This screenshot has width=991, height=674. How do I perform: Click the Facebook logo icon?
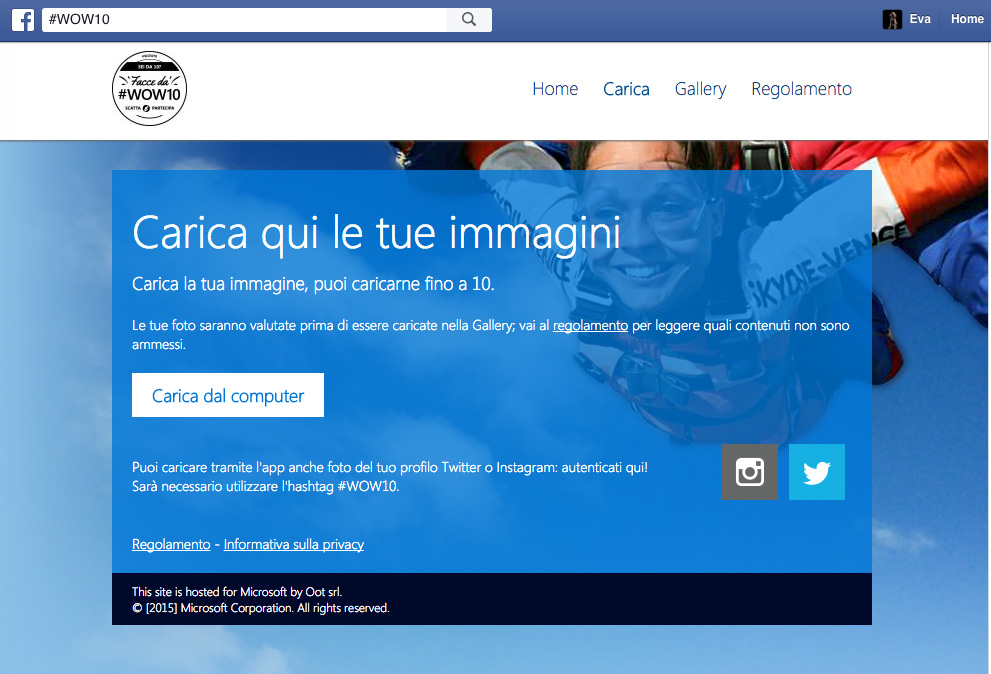point(22,20)
